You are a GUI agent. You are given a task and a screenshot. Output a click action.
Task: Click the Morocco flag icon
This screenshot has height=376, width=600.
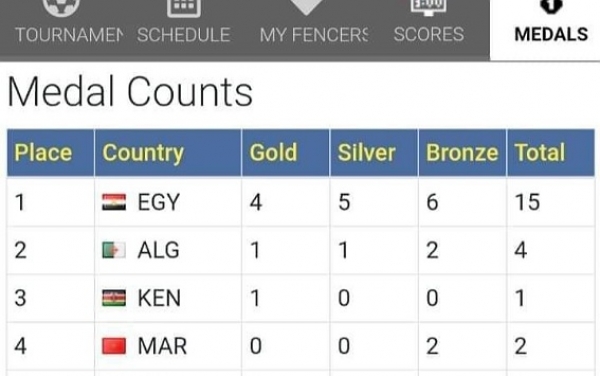114,346
